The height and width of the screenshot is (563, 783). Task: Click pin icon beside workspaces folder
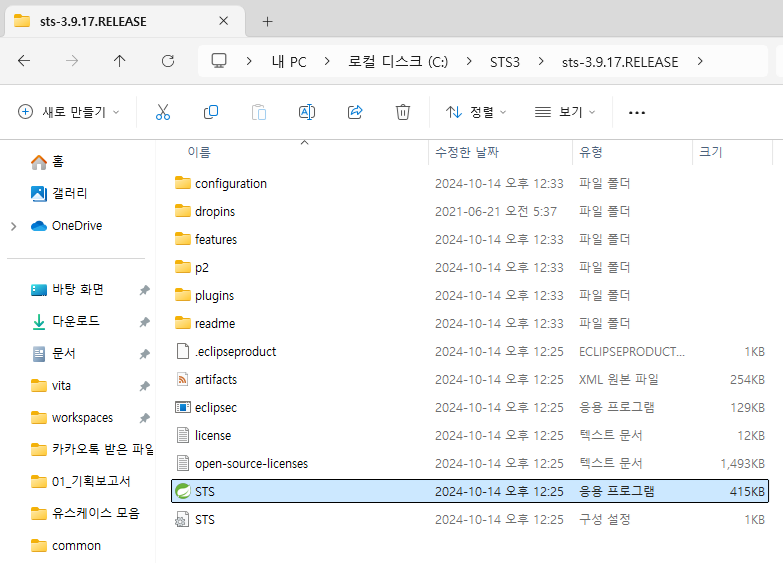pyautogui.click(x=144, y=418)
